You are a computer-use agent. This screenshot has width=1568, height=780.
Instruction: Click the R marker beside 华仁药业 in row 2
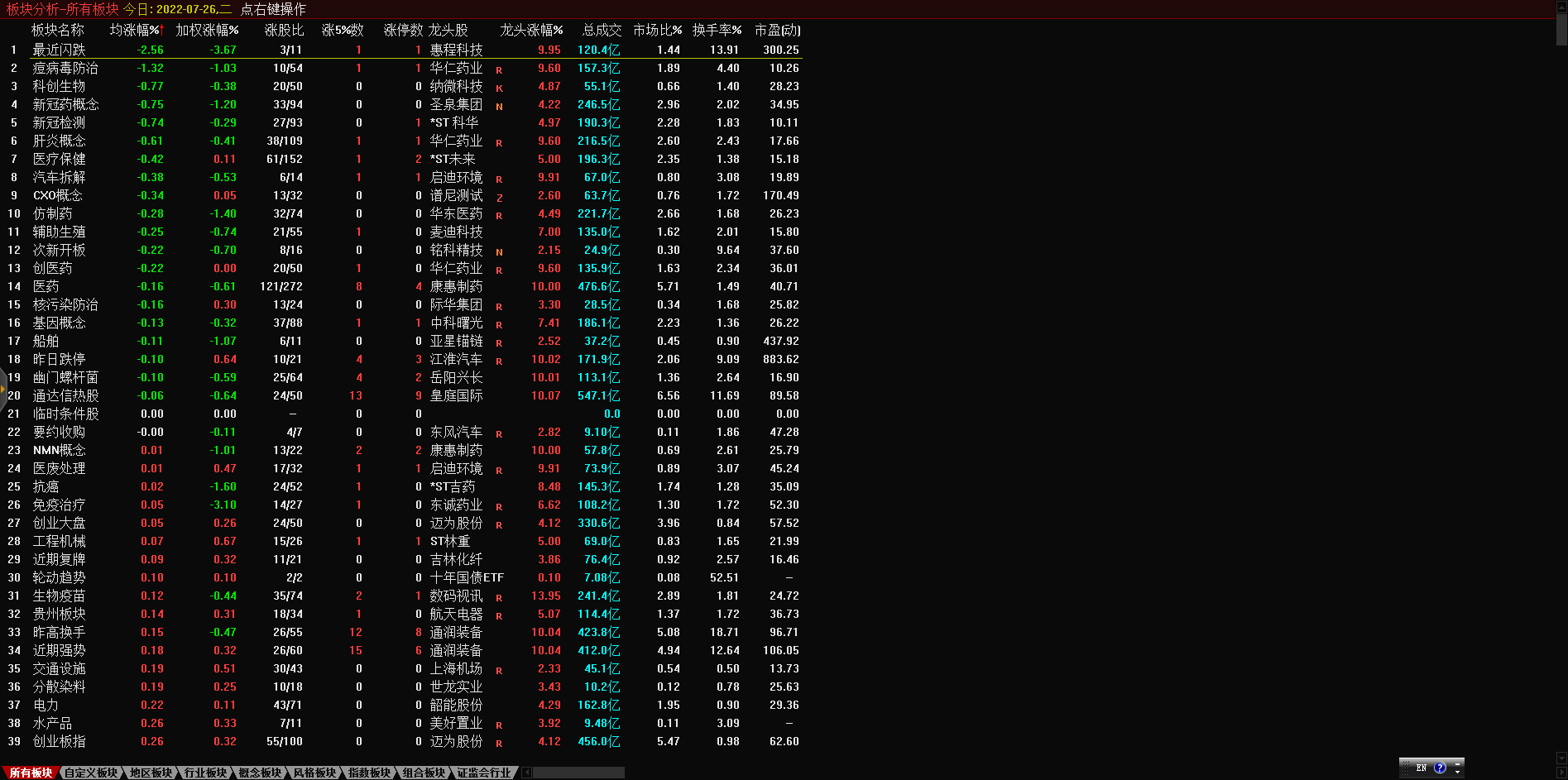(x=499, y=70)
